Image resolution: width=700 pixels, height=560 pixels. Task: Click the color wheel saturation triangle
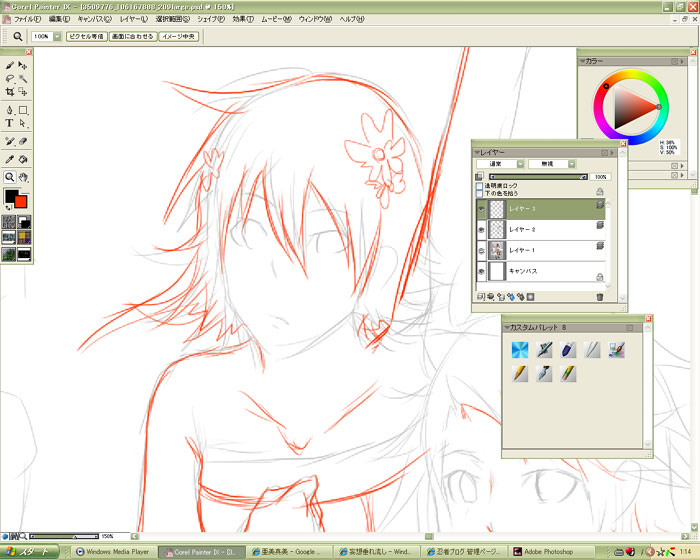pos(634,107)
